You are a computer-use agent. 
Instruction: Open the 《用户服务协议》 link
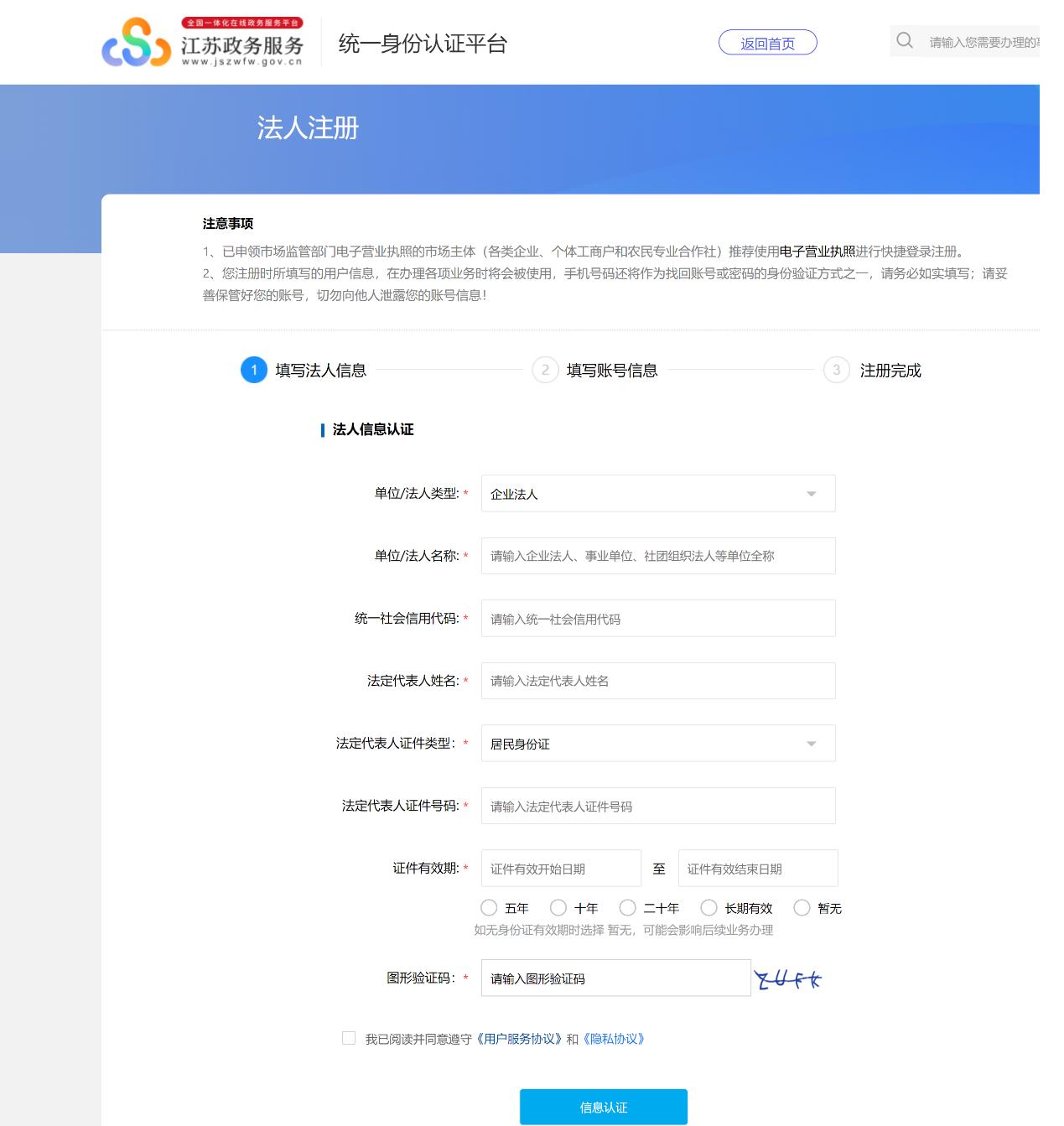click(x=518, y=1039)
